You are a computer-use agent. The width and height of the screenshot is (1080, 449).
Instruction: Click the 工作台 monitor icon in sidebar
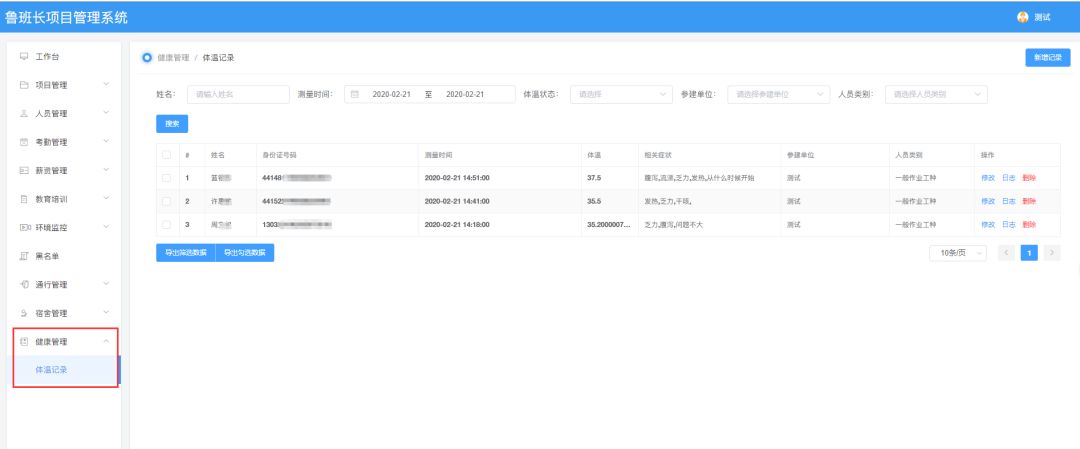(24, 57)
